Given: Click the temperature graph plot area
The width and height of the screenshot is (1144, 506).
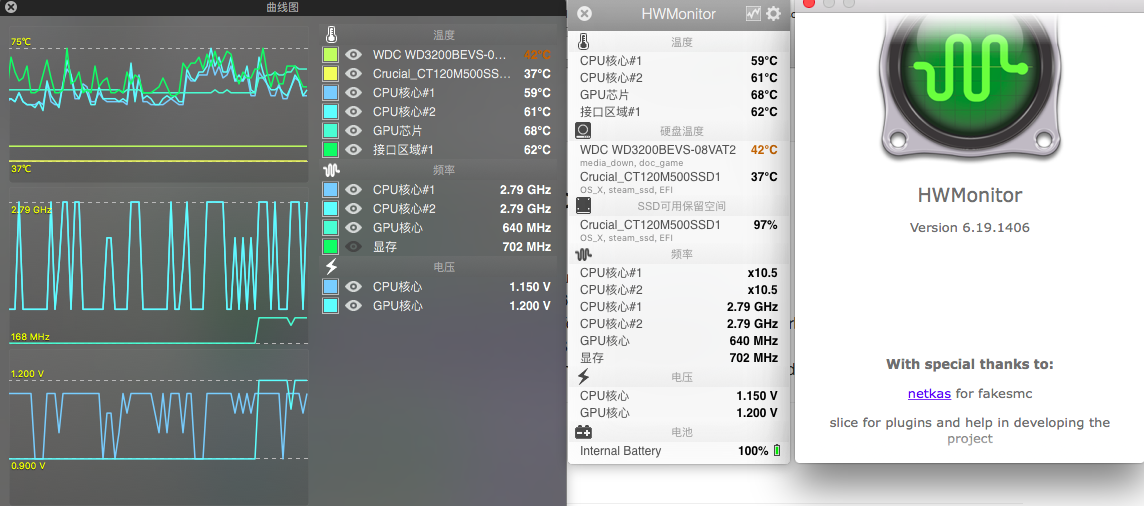Looking at the screenshot, I should pyautogui.click(x=158, y=105).
